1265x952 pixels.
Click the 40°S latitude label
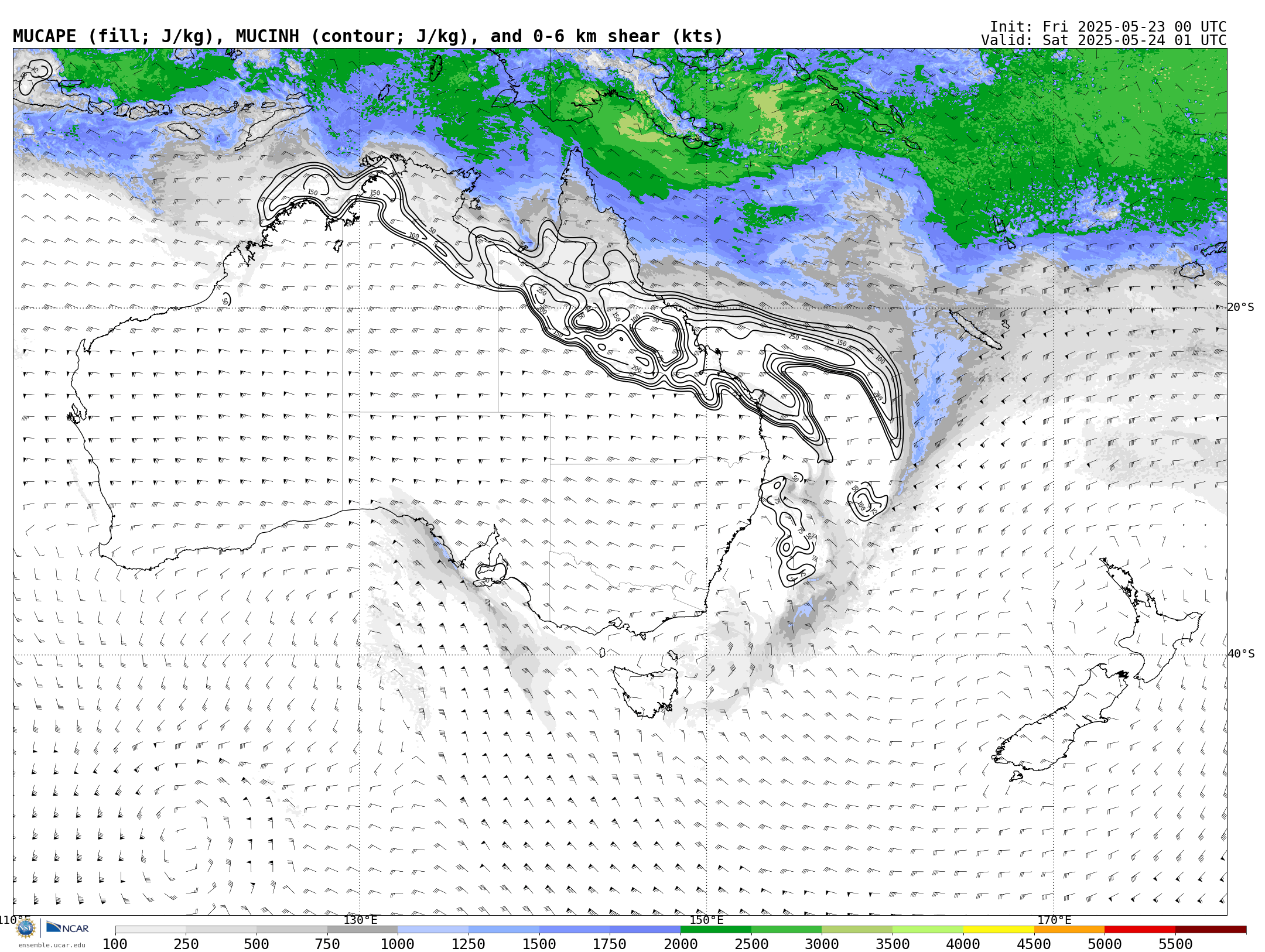tap(1241, 654)
